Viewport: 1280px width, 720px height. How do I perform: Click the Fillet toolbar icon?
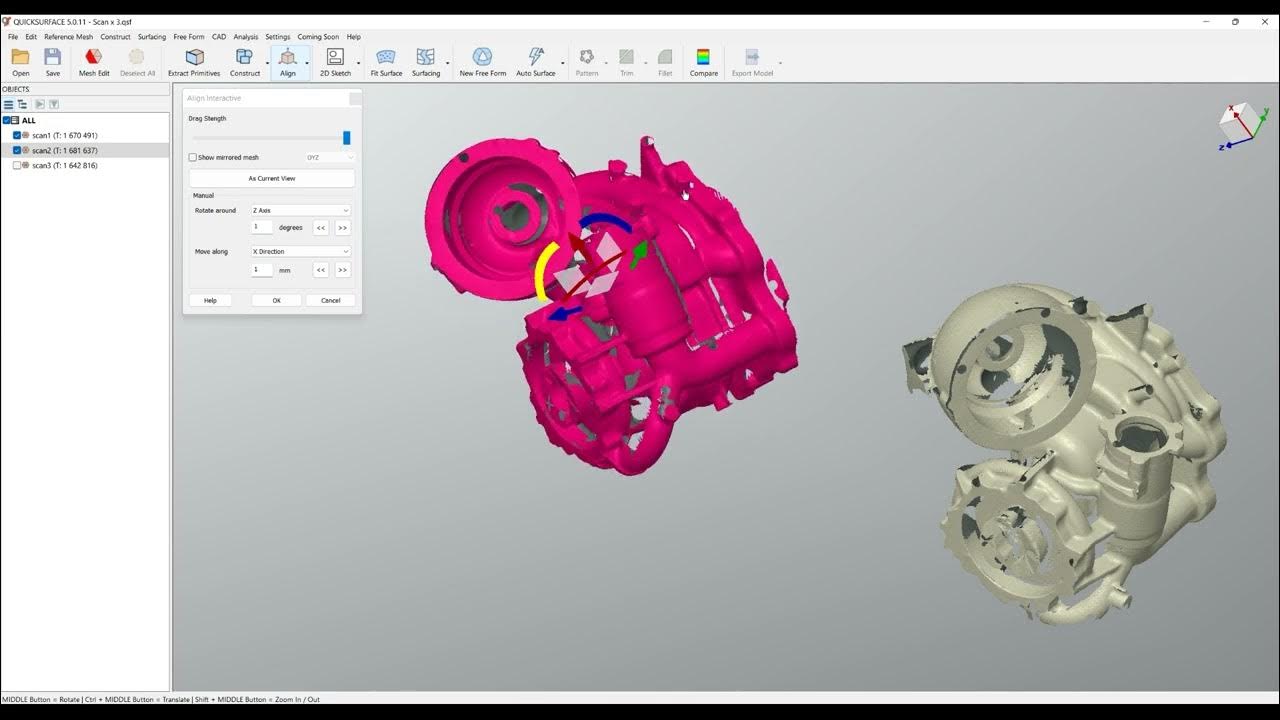point(665,57)
